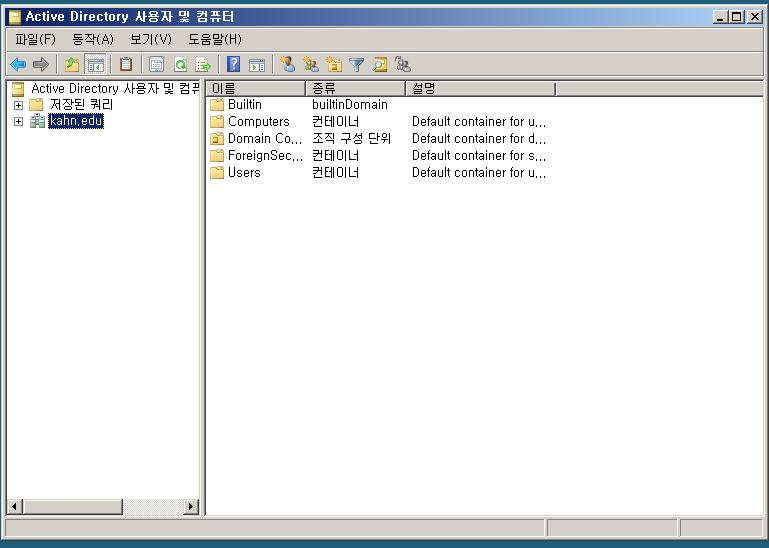Open Properties using the toolbar sheet icon
The height and width of the screenshot is (548, 769).
pyautogui.click(x=156, y=64)
